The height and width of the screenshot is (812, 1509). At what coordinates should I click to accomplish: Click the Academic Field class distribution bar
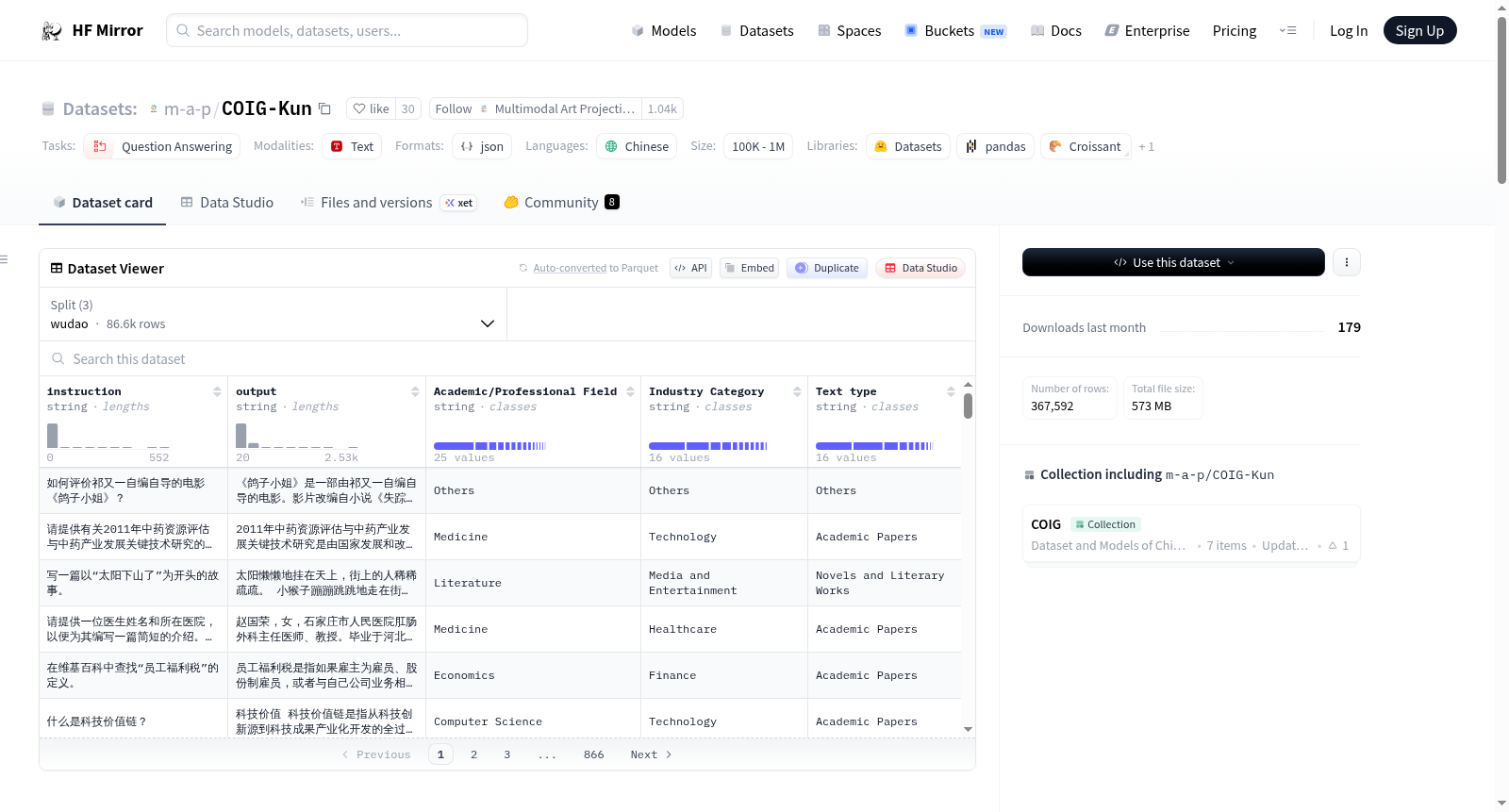pyautogui.click(x=489, y=445)
